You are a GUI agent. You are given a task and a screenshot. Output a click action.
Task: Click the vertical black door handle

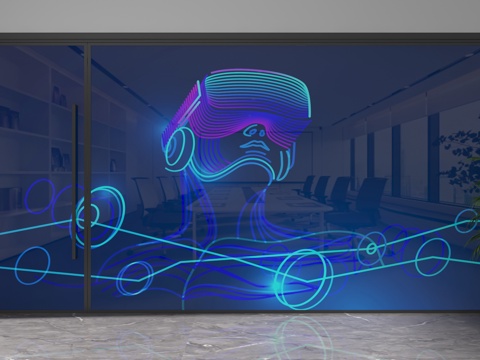75,182
